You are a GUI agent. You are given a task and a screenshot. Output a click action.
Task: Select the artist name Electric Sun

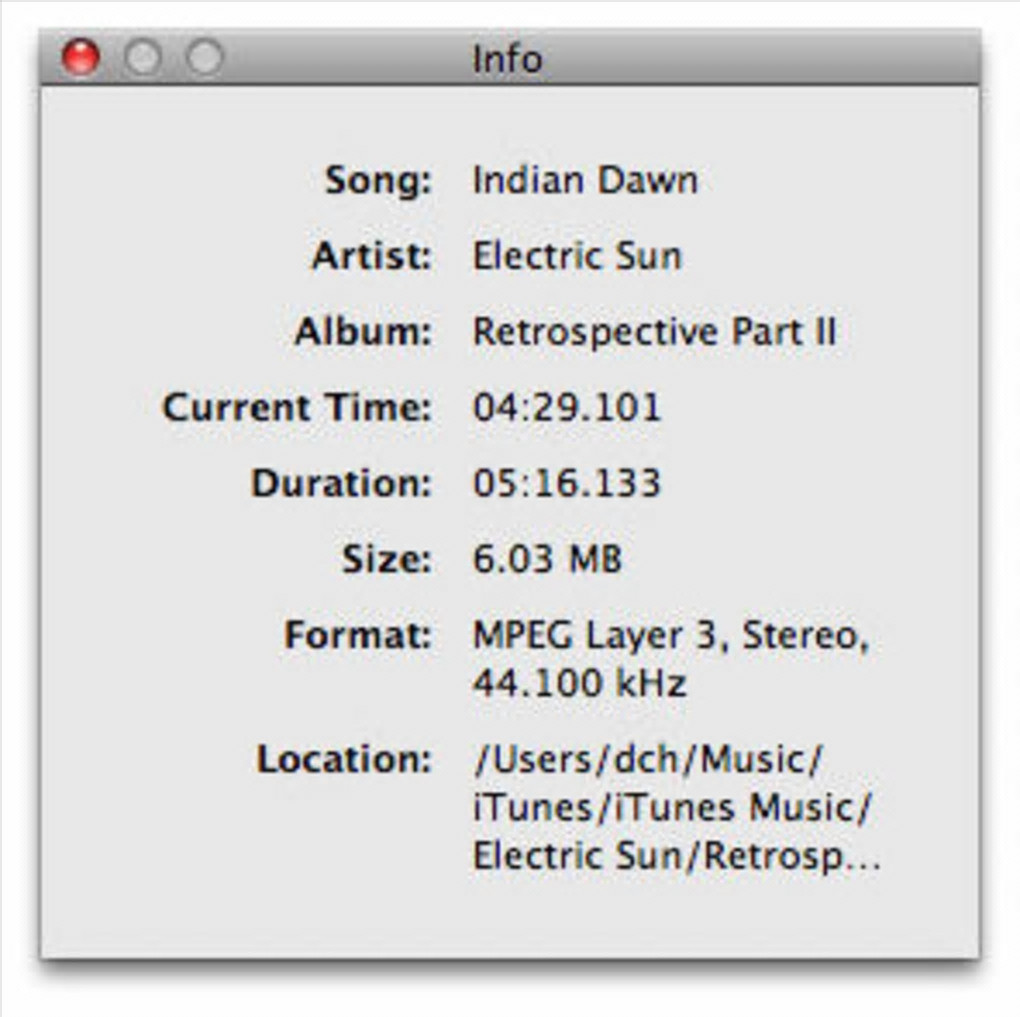pos(577,255)
